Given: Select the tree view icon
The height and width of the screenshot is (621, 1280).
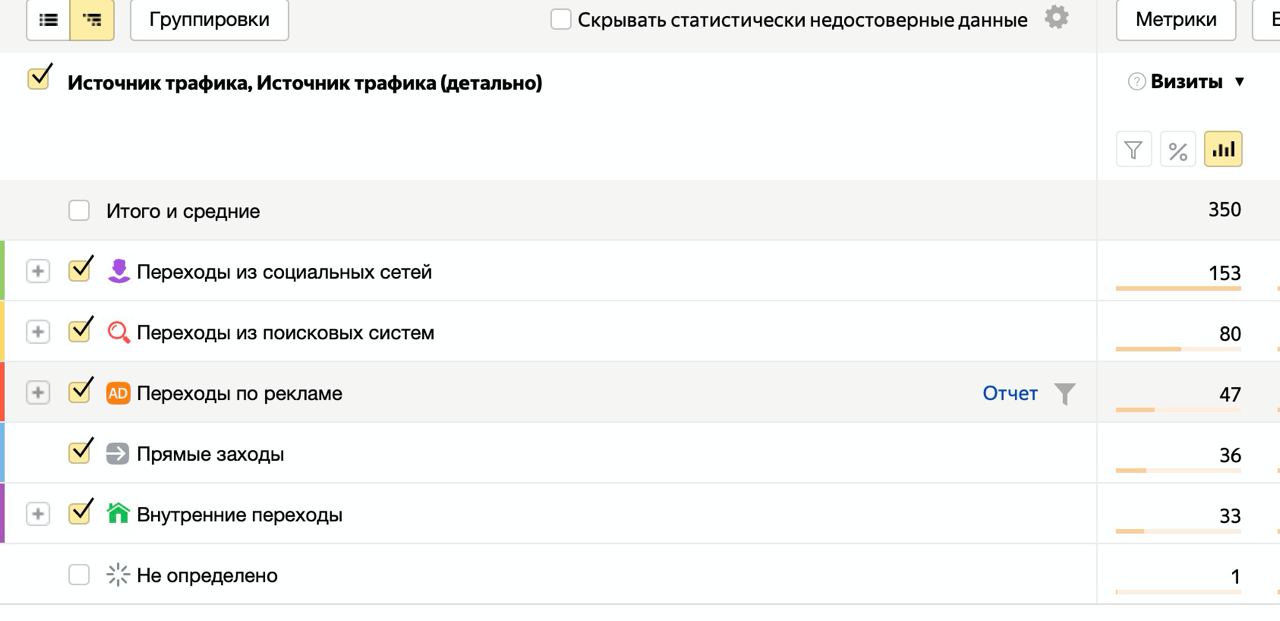Looking at the screenshot, I should pyautogui.click(x=92, y=19).
